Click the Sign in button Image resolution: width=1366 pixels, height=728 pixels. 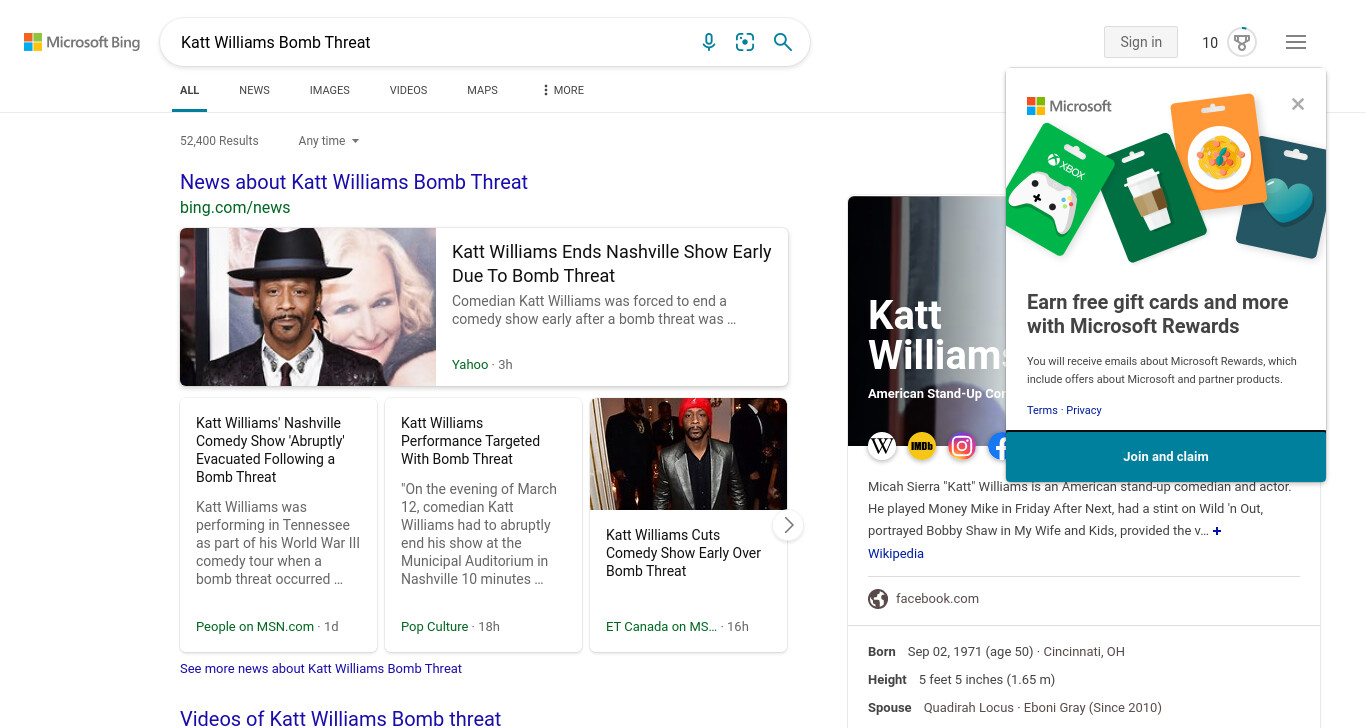(x=1141, y=42)
